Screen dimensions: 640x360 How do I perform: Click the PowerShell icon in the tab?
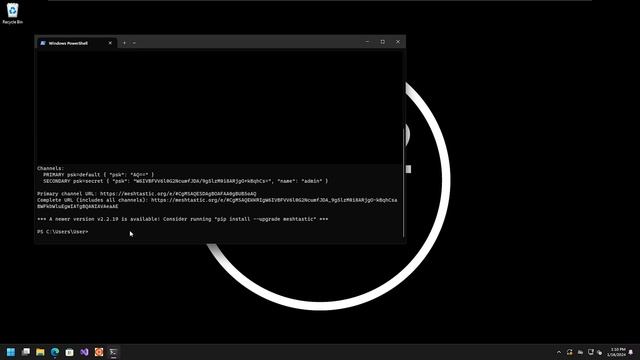click(x=43, y=43)
